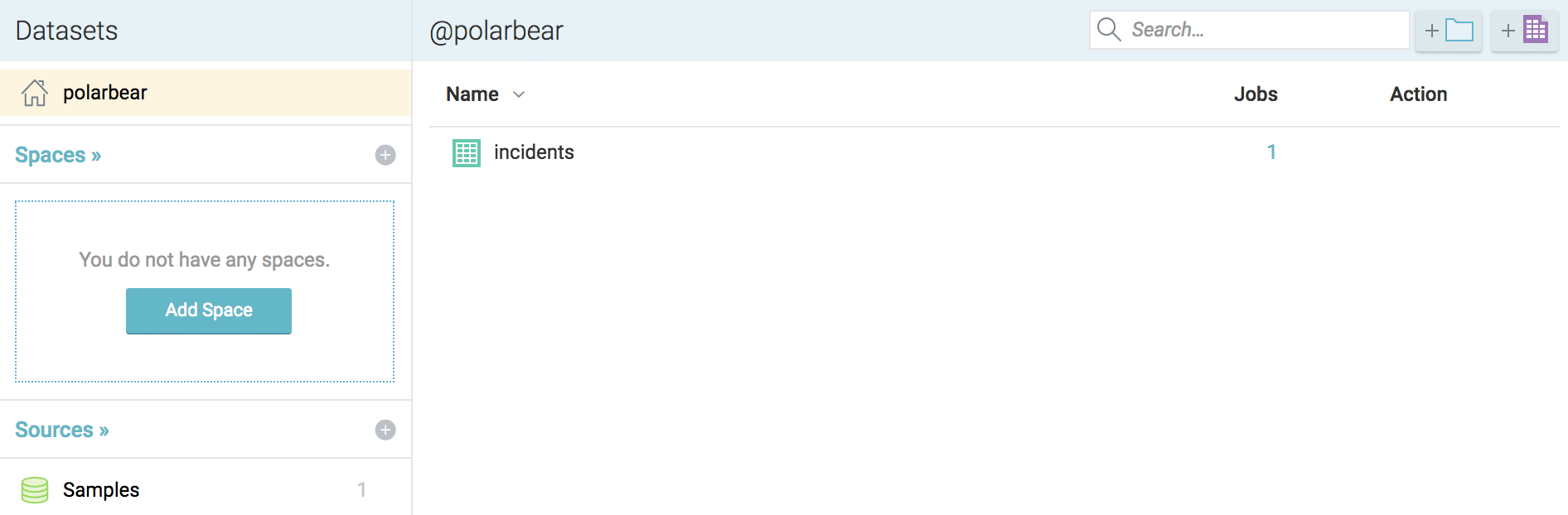Expand the Spaces section link

click(x=58, y=155)
